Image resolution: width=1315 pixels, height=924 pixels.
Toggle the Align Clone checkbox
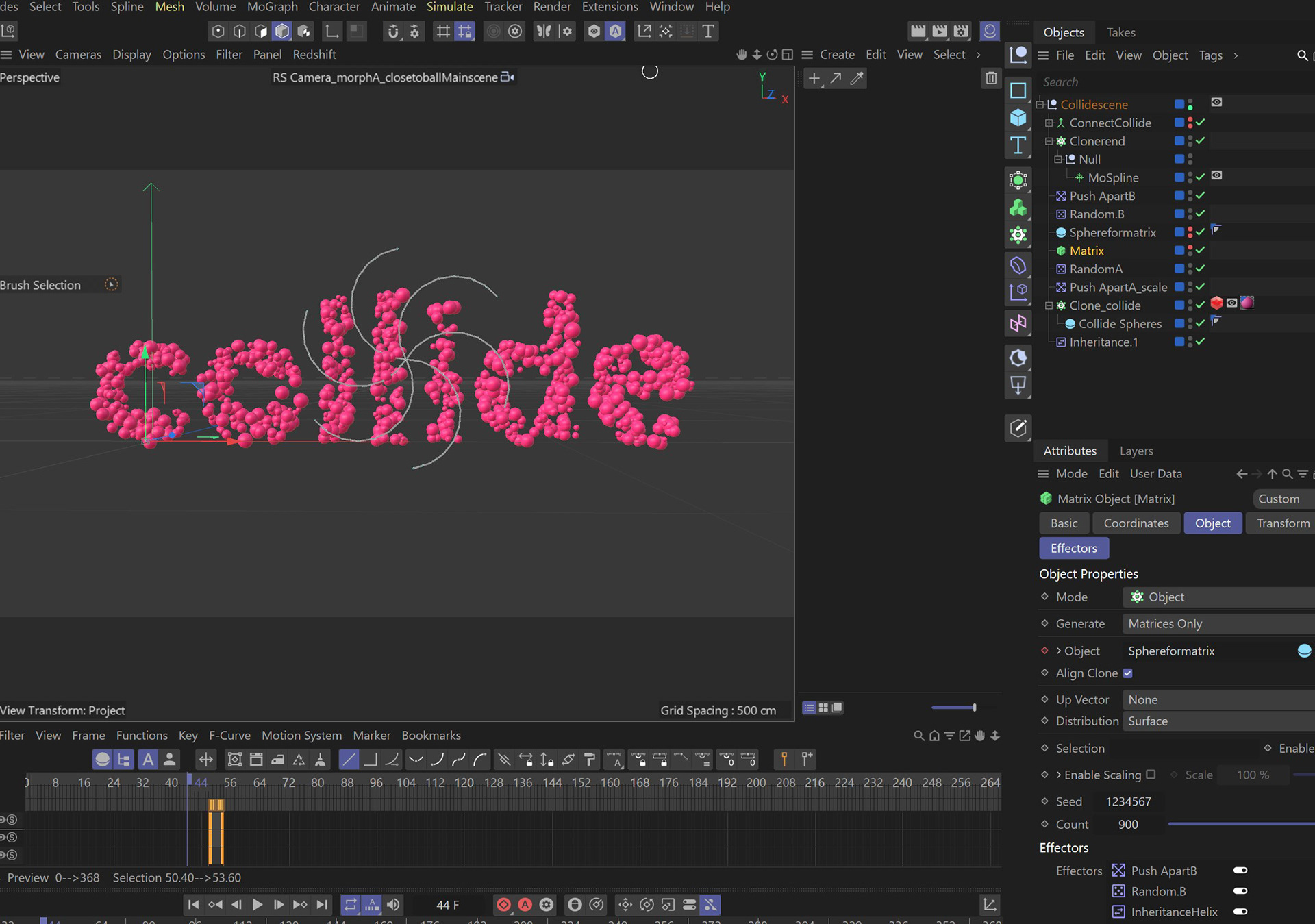(1127, 673)
